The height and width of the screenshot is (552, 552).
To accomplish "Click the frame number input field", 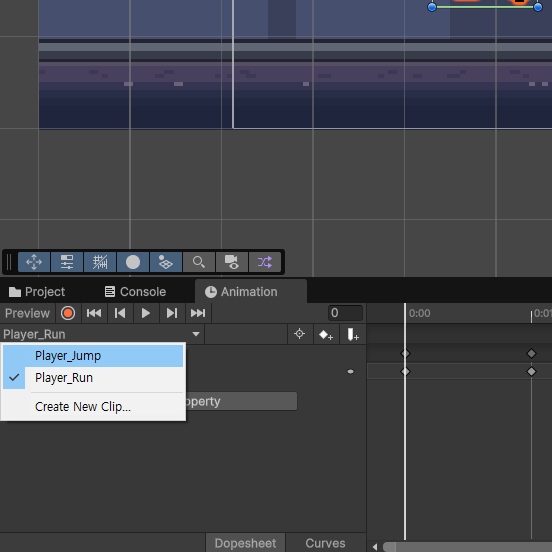I will point(345,313).
